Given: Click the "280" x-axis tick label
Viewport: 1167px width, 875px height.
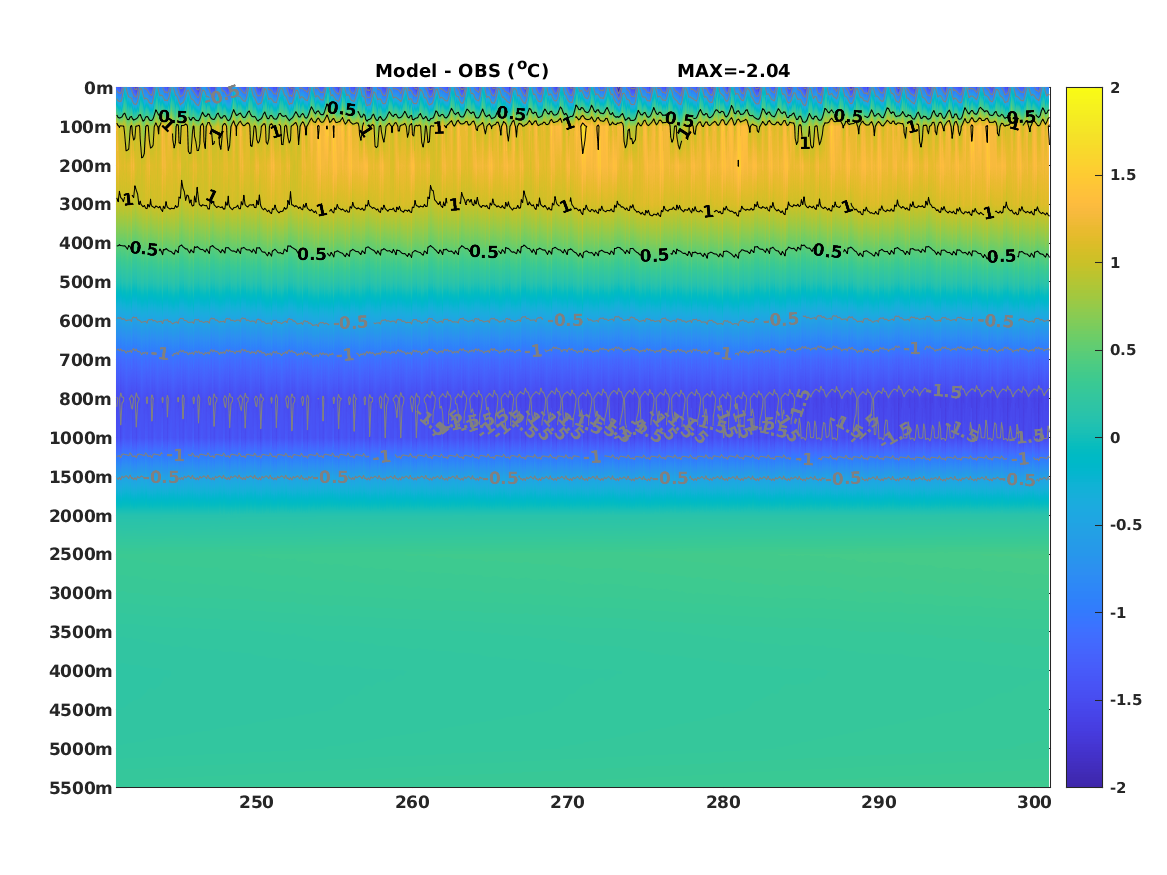Looking at the screenshot, I should 723,802.
